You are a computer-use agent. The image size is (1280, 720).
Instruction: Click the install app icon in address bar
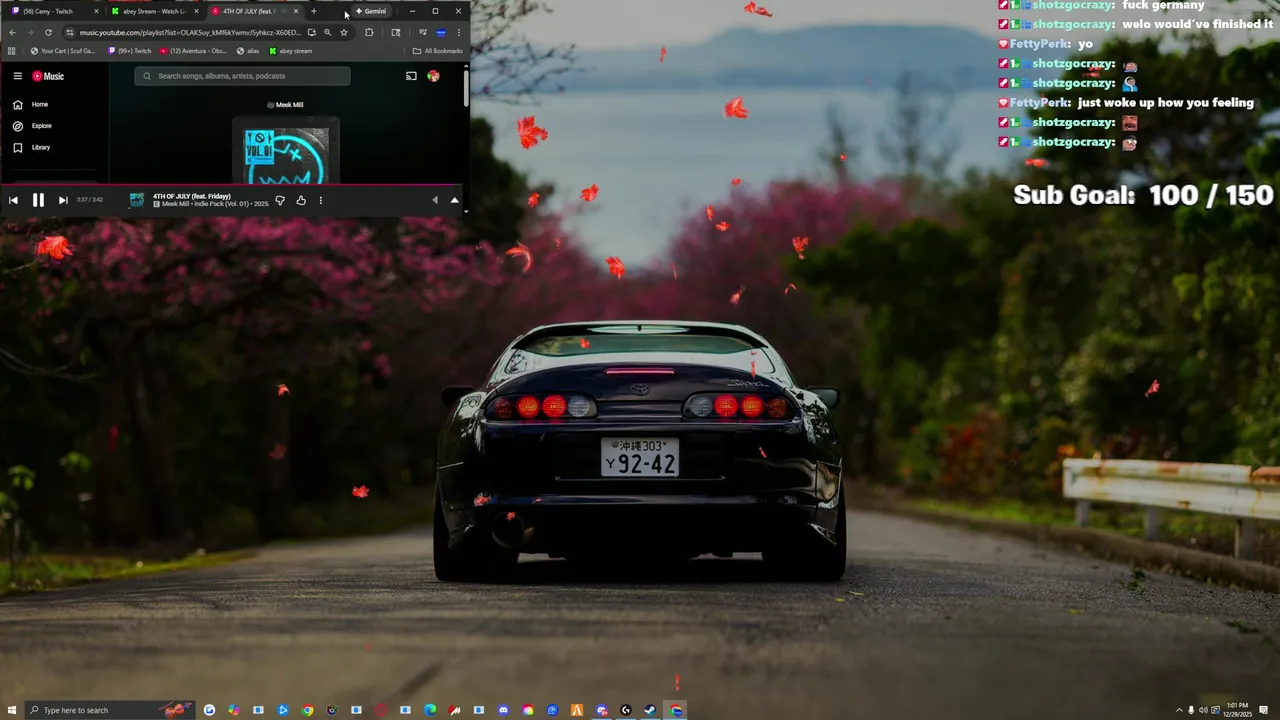311,32
